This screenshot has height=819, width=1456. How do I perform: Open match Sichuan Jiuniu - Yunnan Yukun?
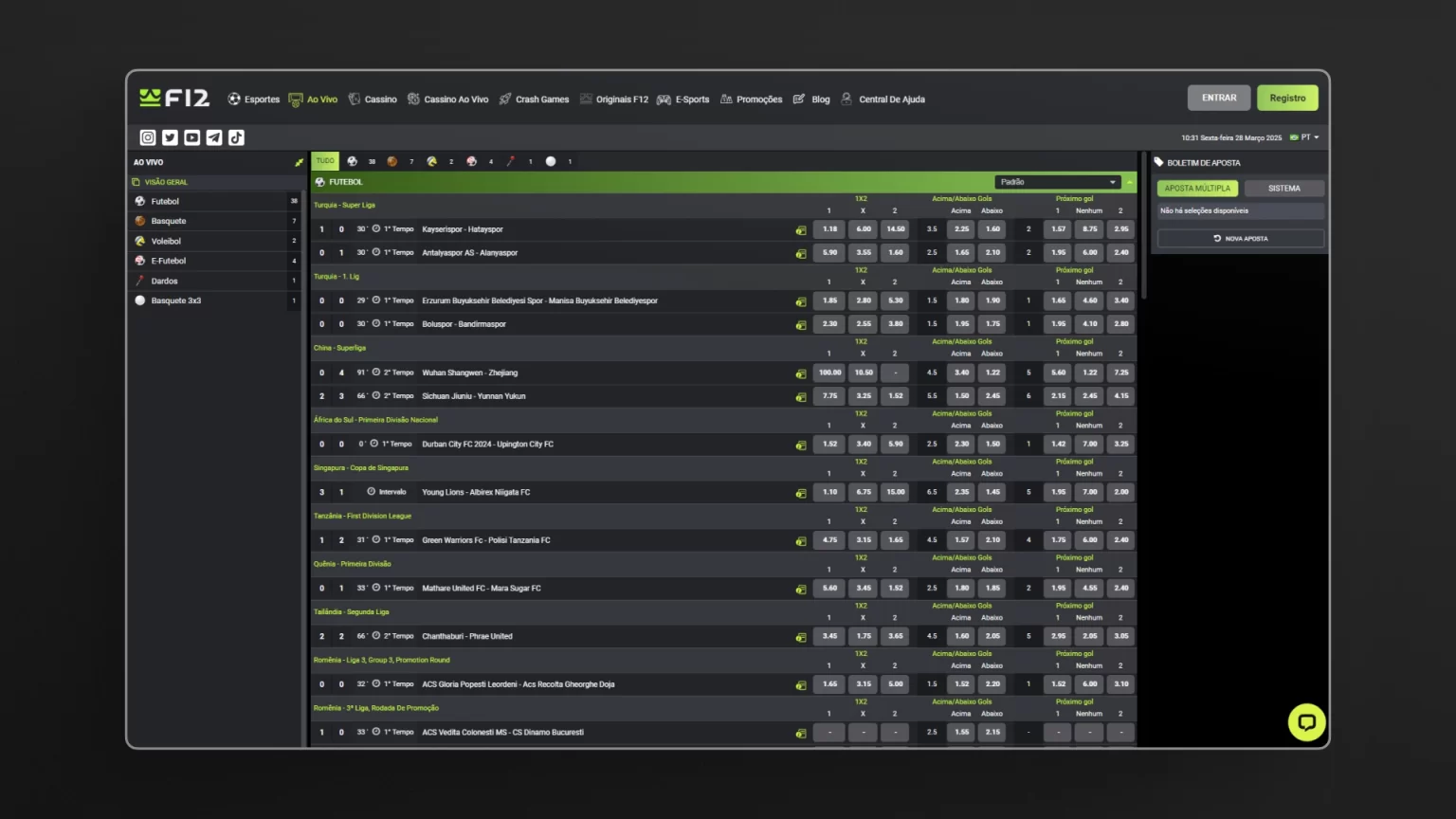tap(474, 396)
